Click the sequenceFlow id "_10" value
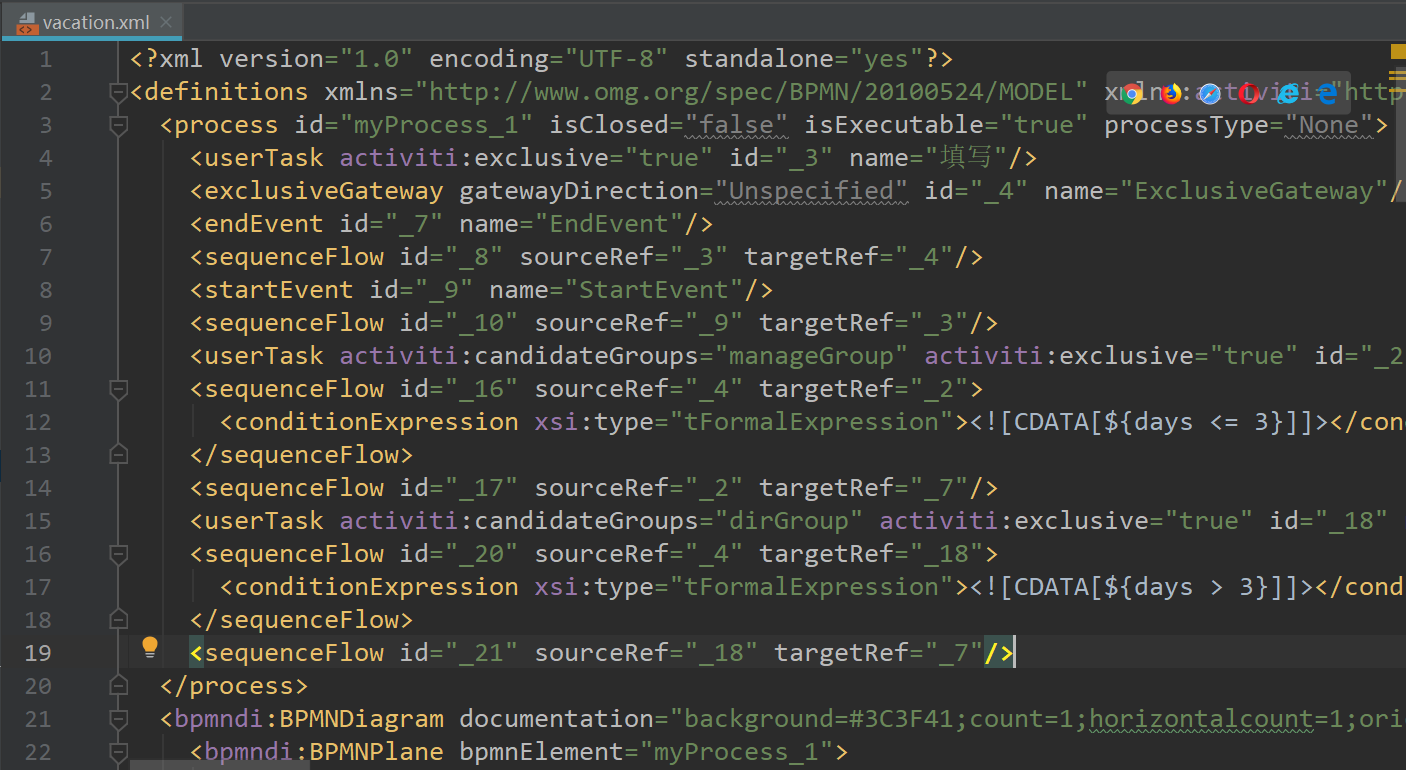 point(480,323)
